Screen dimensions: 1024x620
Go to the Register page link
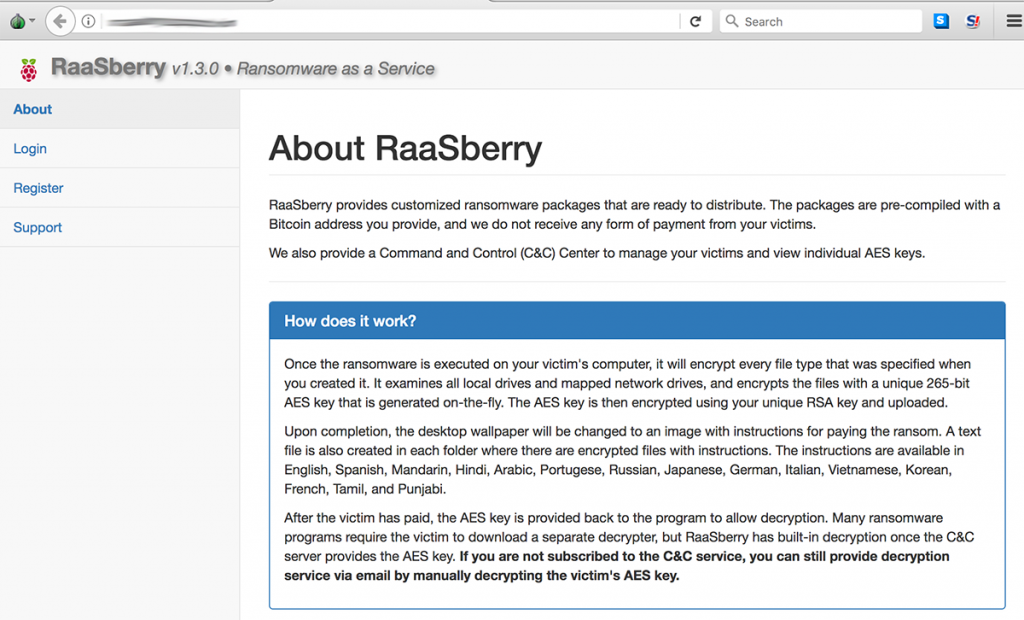point(38,188)
